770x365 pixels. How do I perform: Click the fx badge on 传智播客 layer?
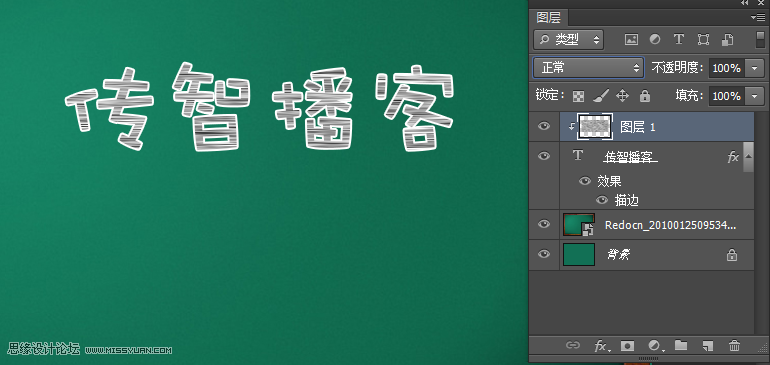click(733, 157)
